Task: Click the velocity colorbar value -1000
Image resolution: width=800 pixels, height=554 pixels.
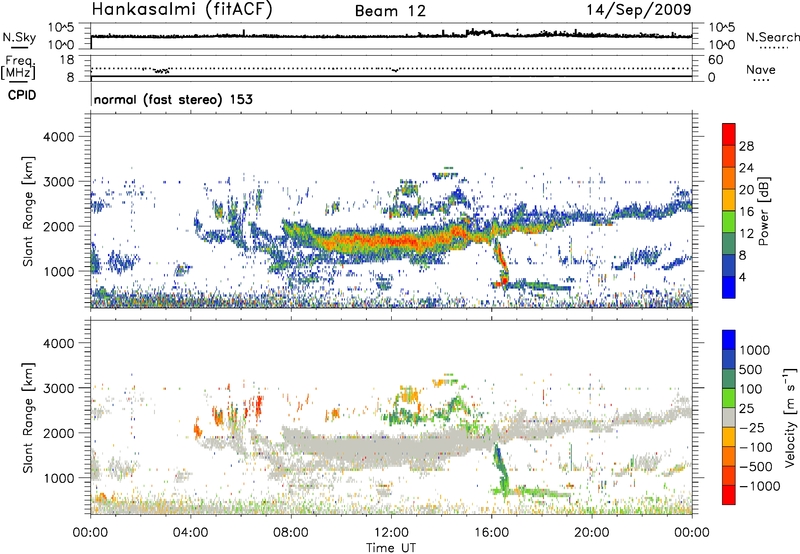Action: 759,486
